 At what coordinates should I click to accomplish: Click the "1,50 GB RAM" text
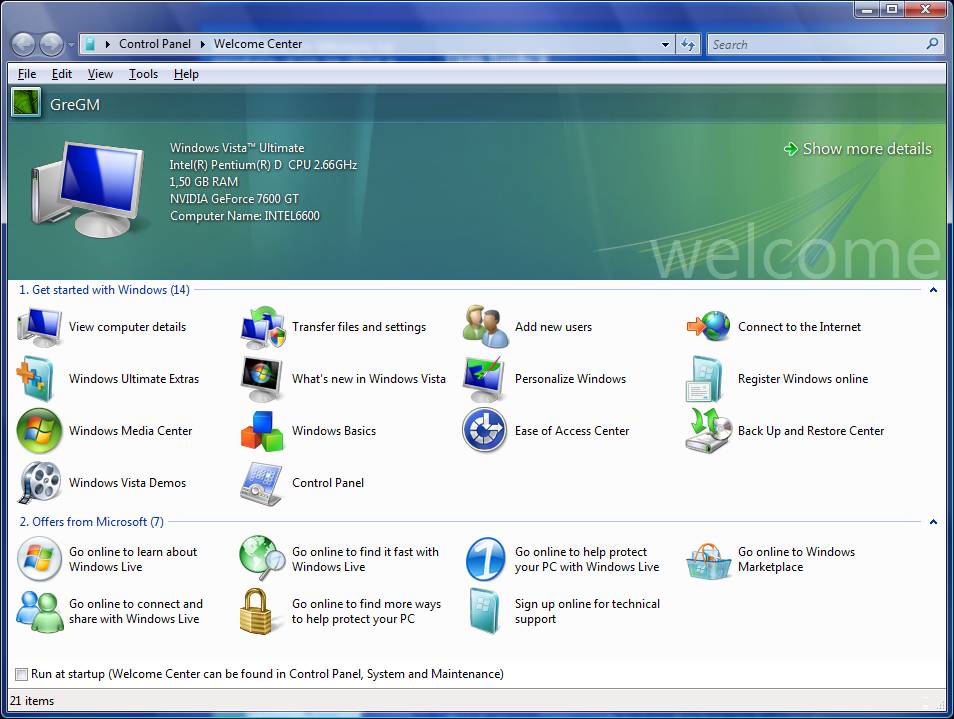[204, 182]
